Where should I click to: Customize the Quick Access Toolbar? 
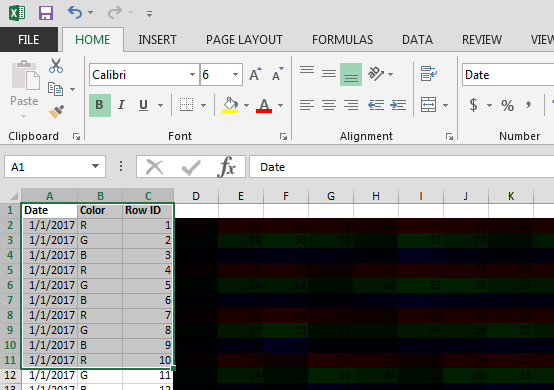coord(149,14)
